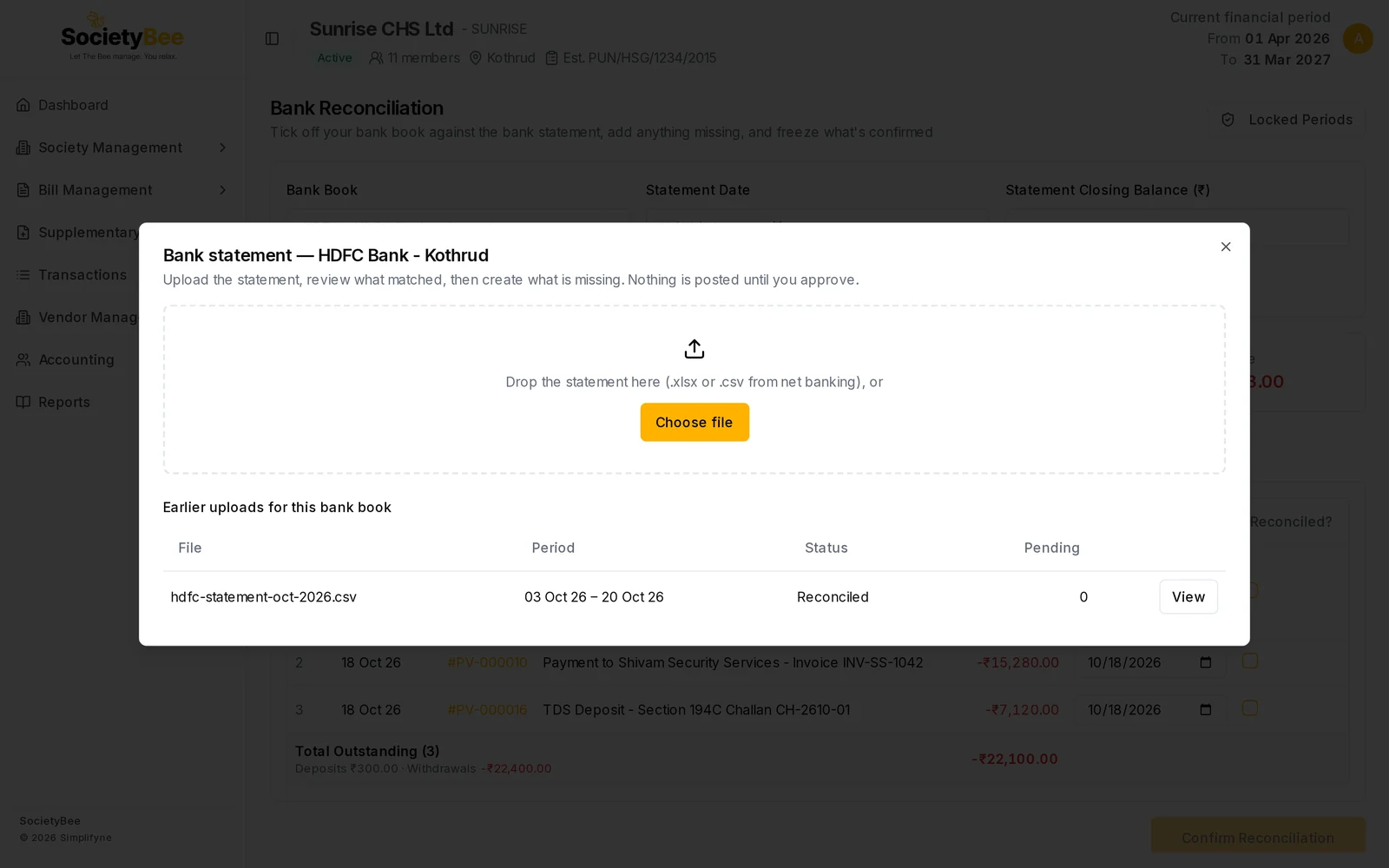1389x868 pixels.
Task: Go to Dashboard in the sidebar
Action: tap(73, 105)
